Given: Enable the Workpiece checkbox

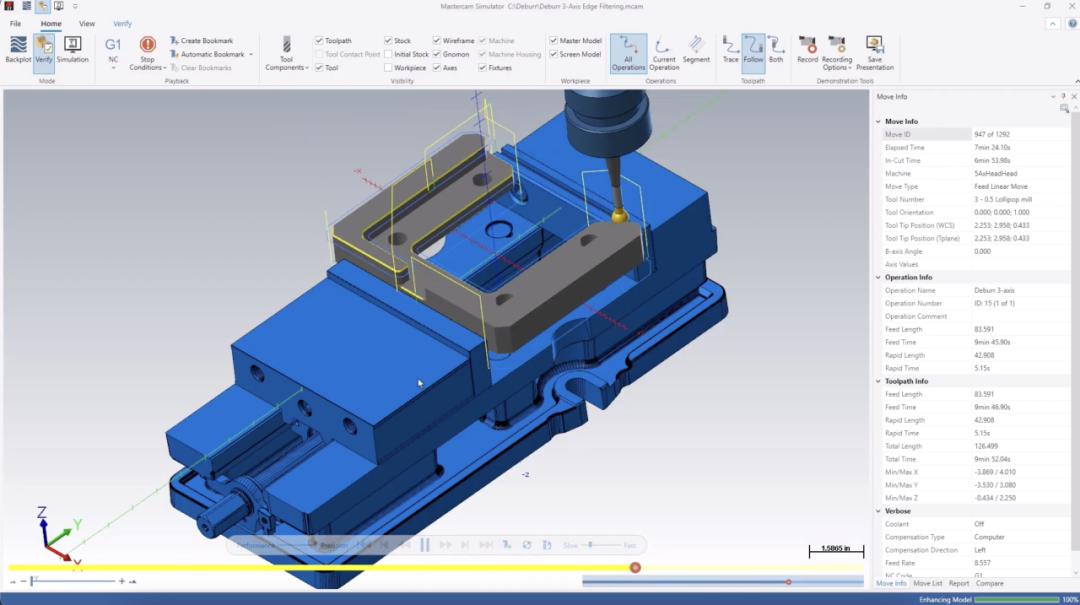Looking at the screenshot, I should 388,68.
